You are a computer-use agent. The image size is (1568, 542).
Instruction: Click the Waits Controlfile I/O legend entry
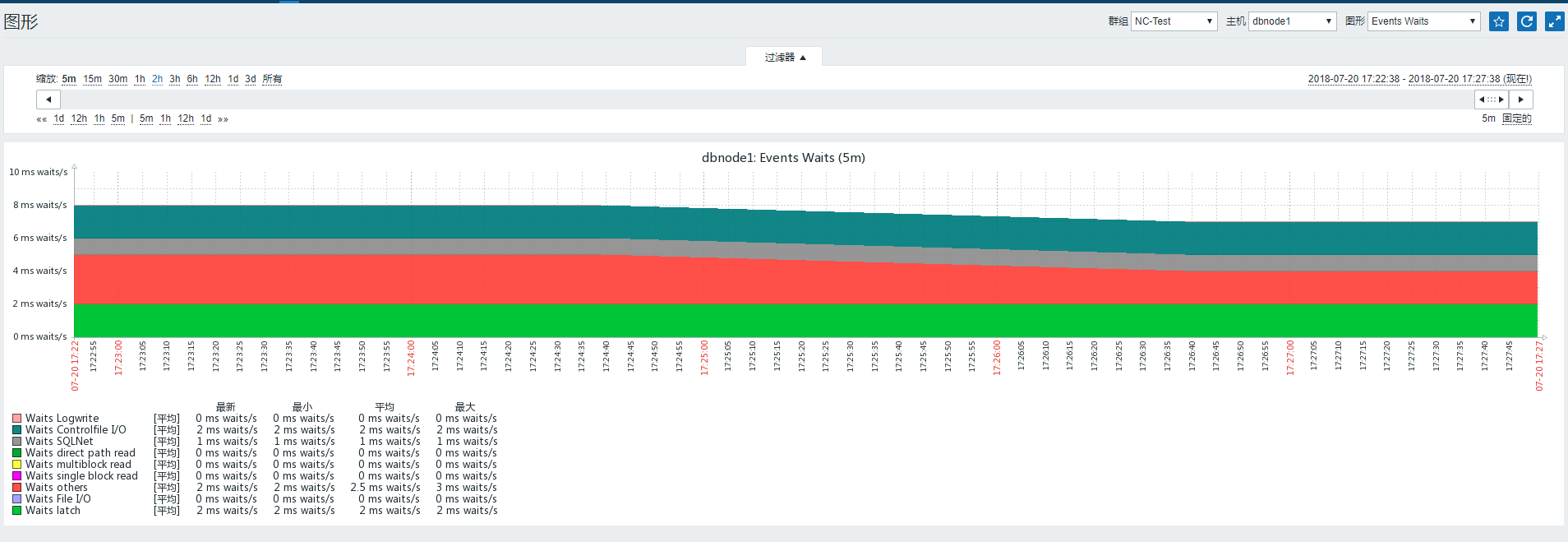76,430
